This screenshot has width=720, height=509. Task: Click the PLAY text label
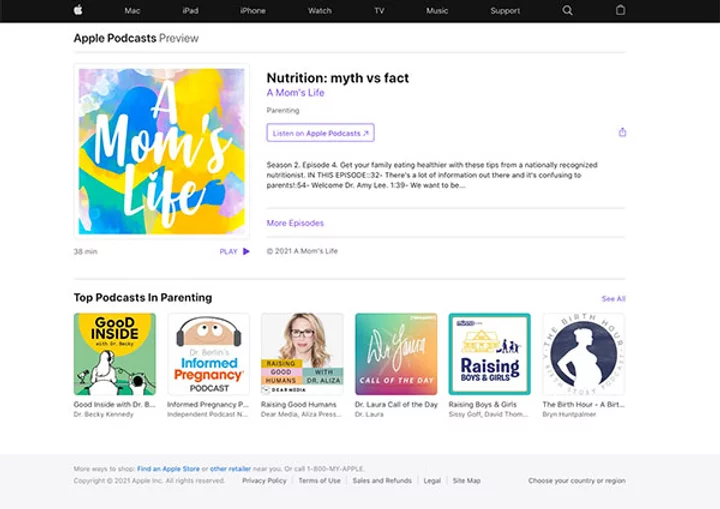228,252
